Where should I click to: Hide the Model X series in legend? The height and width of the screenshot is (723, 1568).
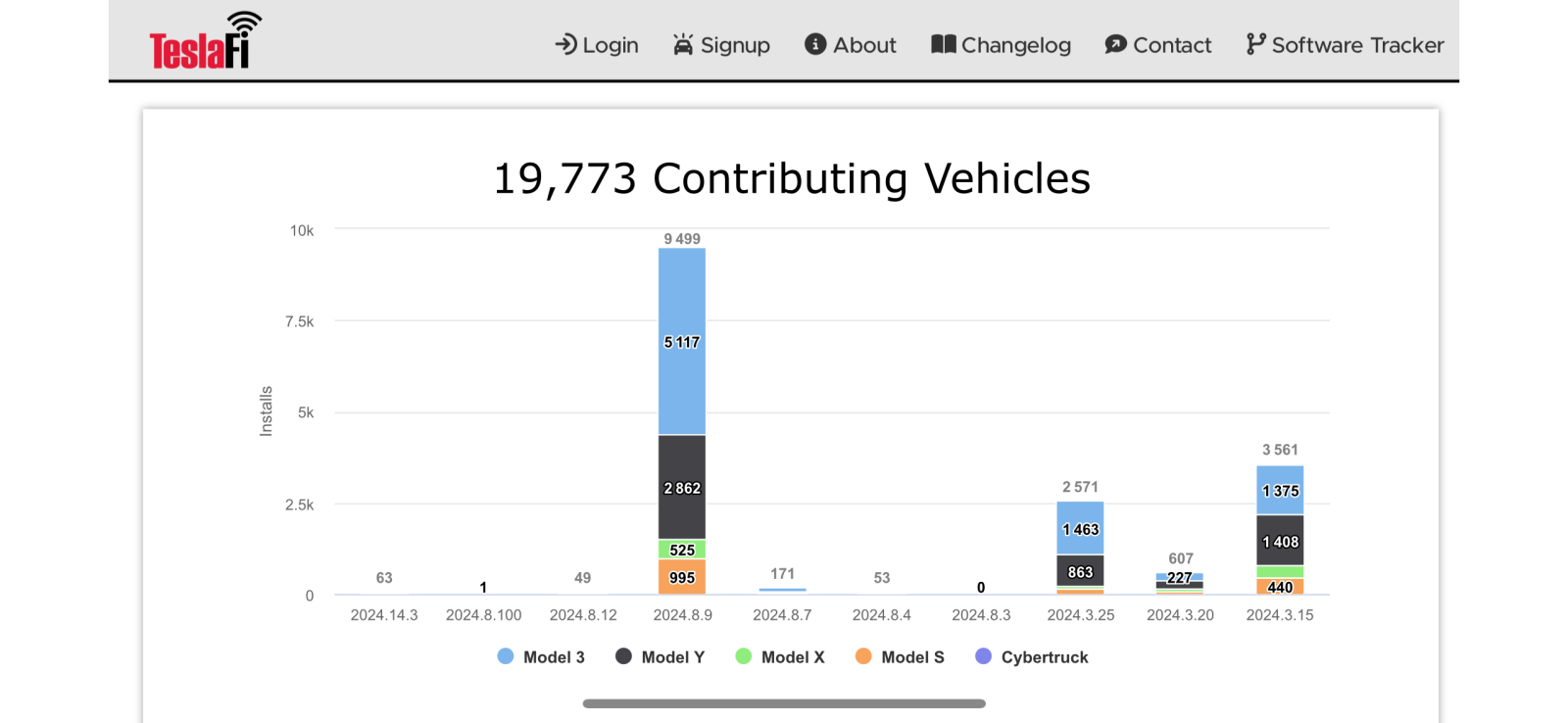780,657
